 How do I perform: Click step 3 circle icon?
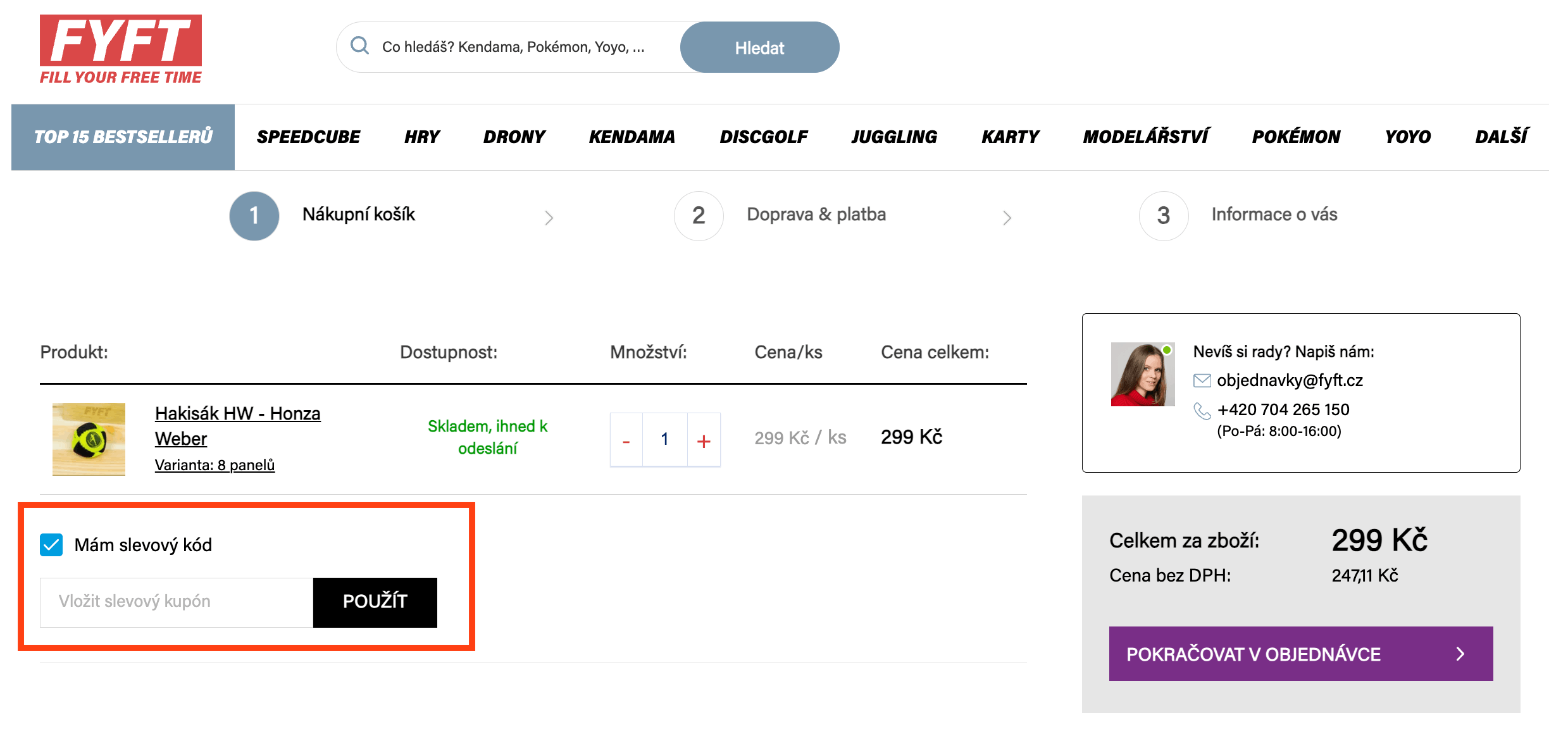[x=1164, y=216]
